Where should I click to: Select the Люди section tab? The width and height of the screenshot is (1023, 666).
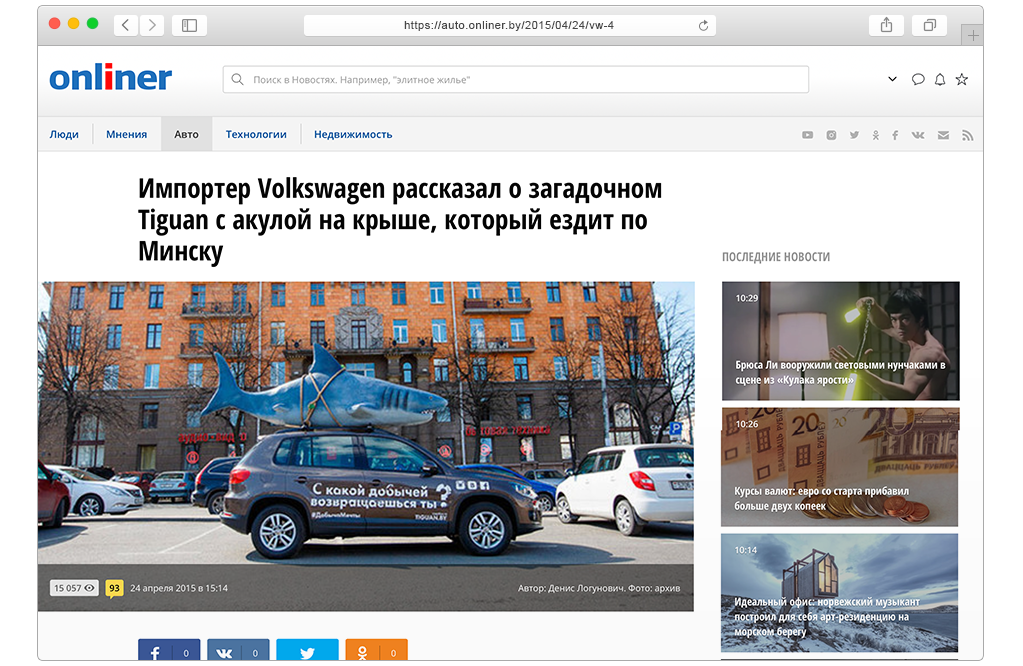coord(64,134)
